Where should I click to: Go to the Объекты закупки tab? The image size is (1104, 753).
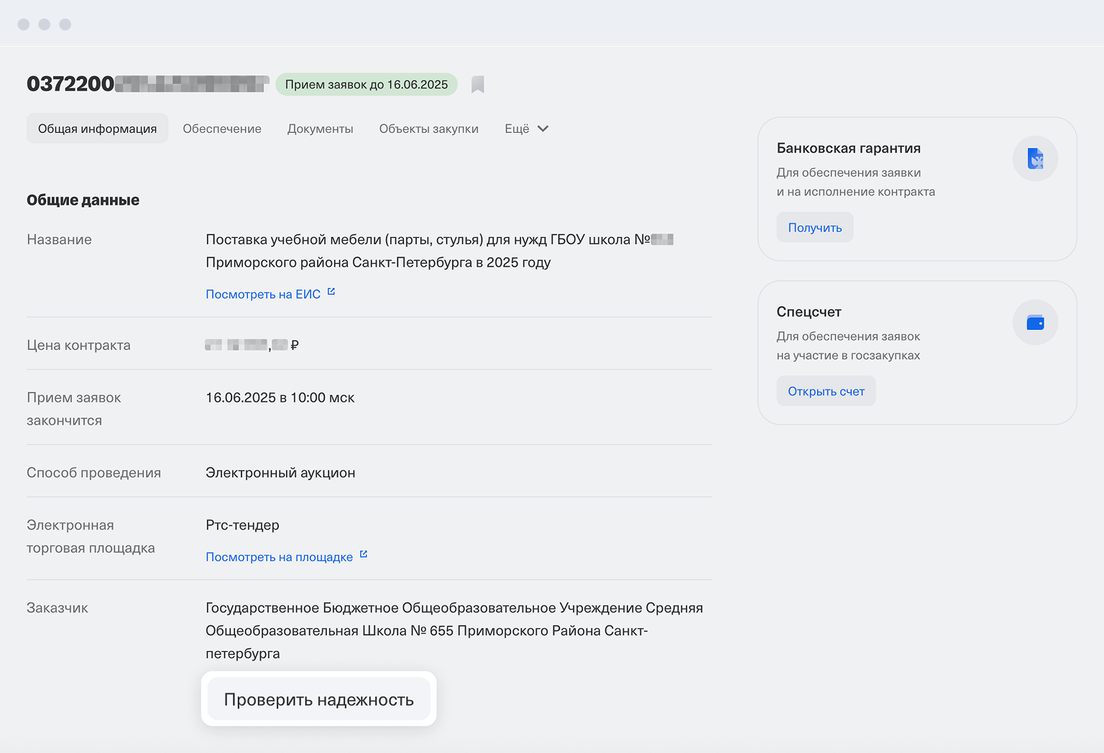coord(428,129)
